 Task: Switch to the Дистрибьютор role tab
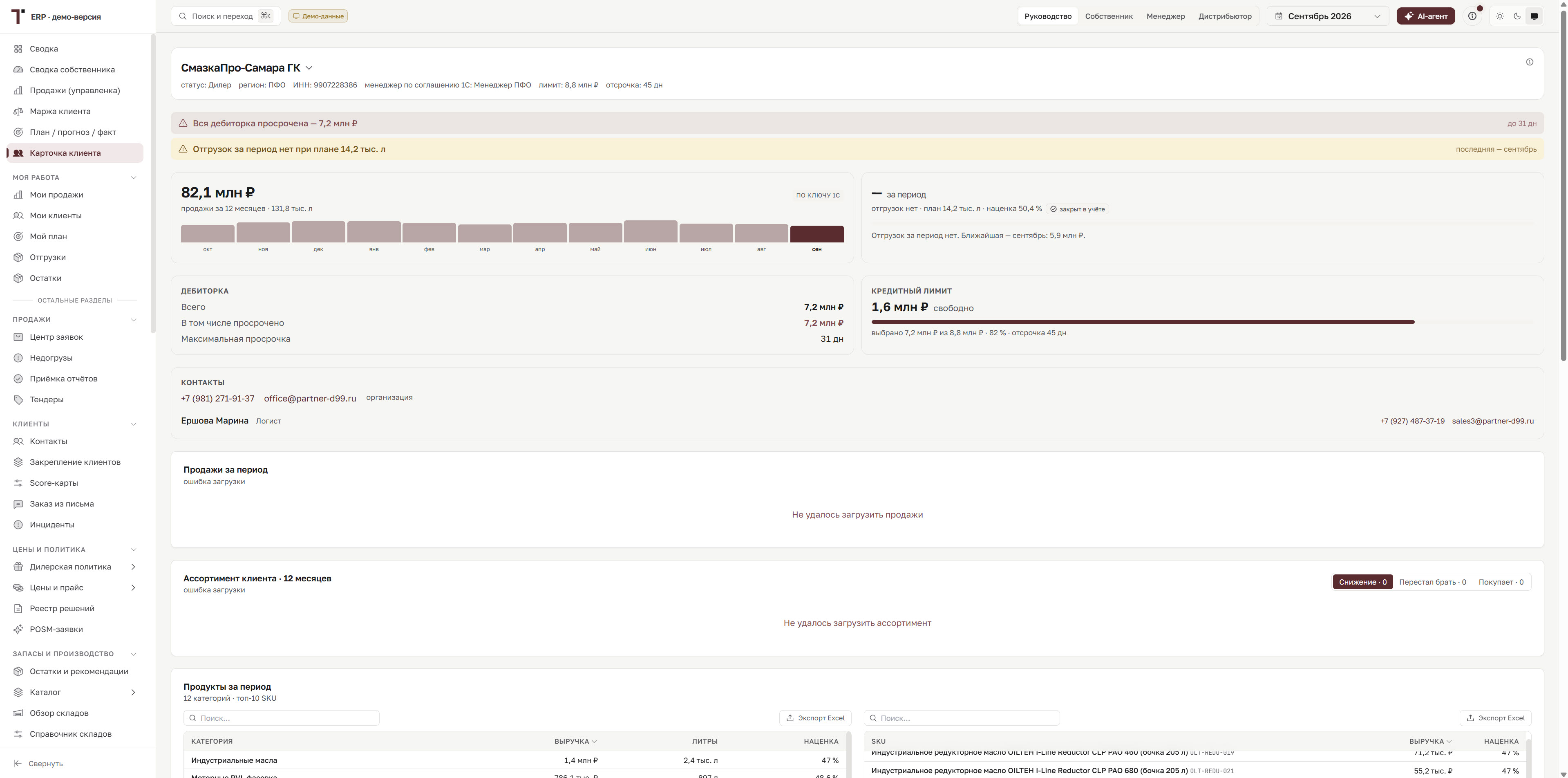pos(1225,16)
